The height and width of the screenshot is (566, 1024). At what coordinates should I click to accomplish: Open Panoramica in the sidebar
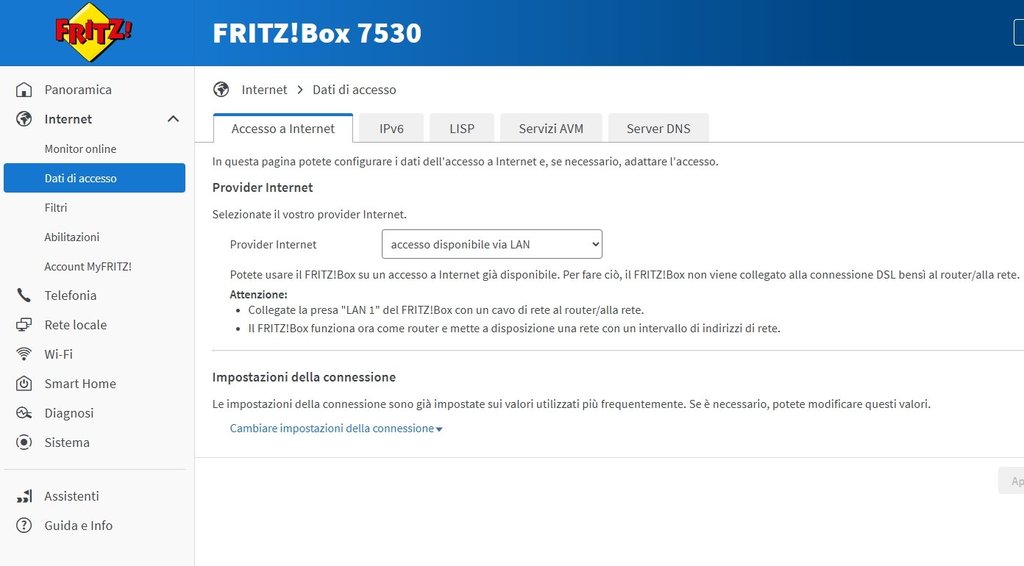point(78,89)
